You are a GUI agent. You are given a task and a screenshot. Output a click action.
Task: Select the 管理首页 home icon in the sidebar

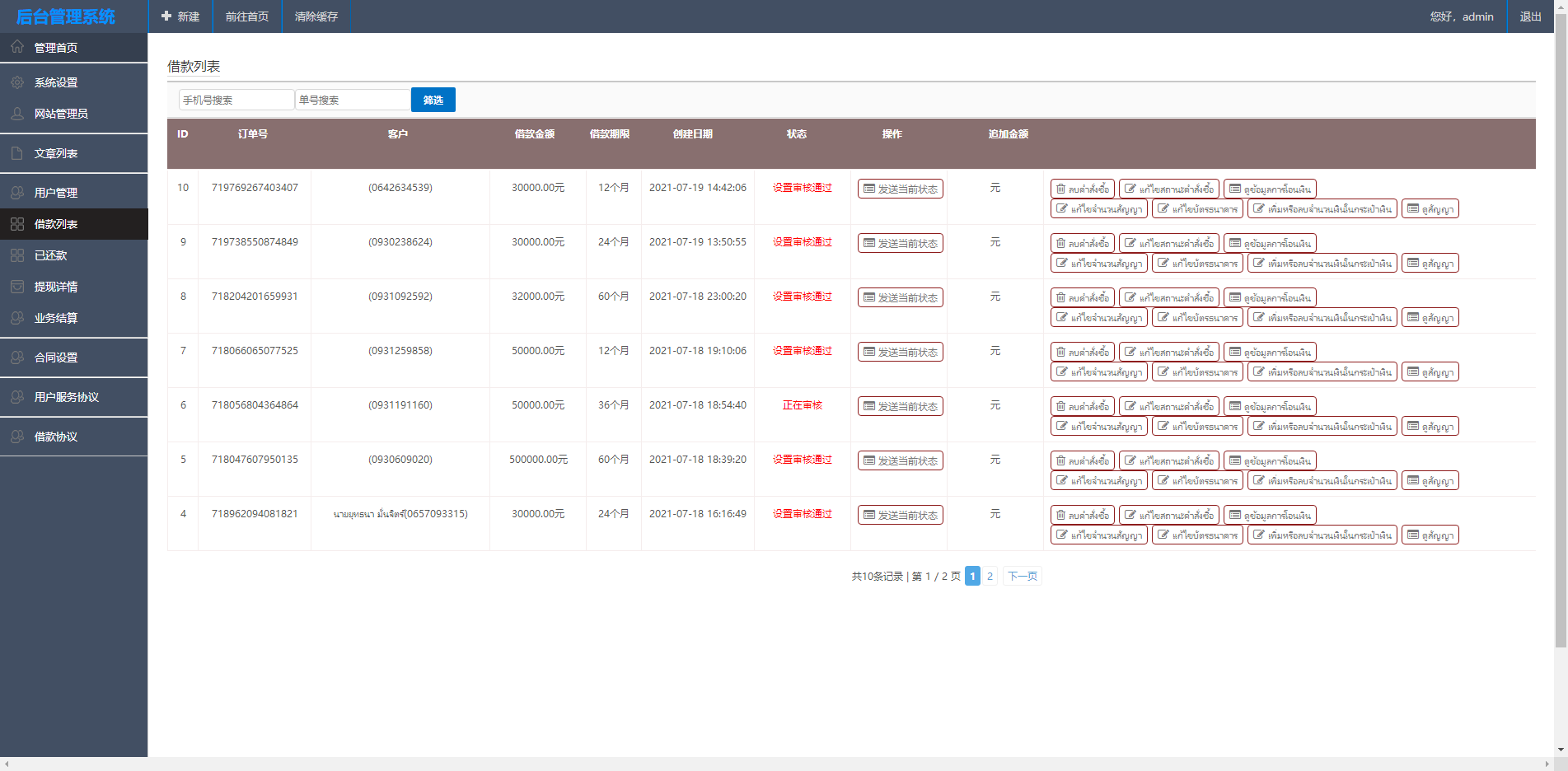tap(17, 47)
